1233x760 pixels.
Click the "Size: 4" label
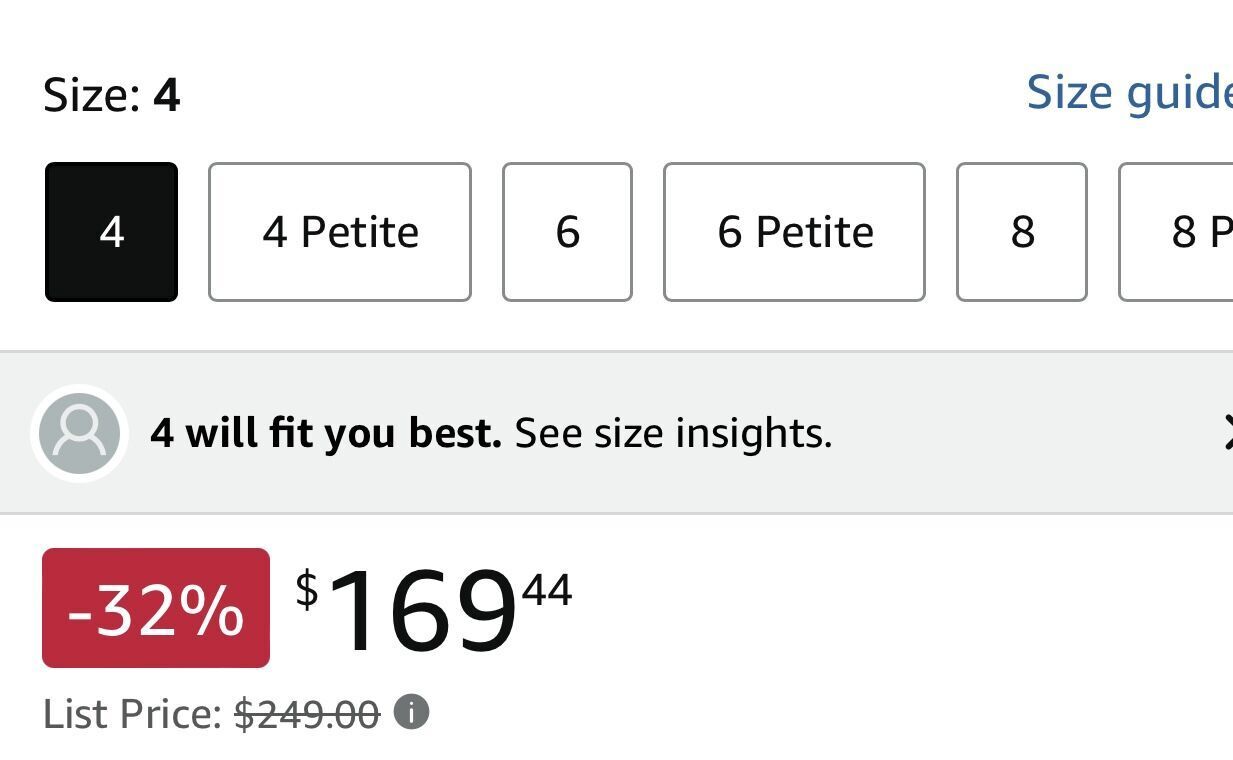click(x=111, y=96)
